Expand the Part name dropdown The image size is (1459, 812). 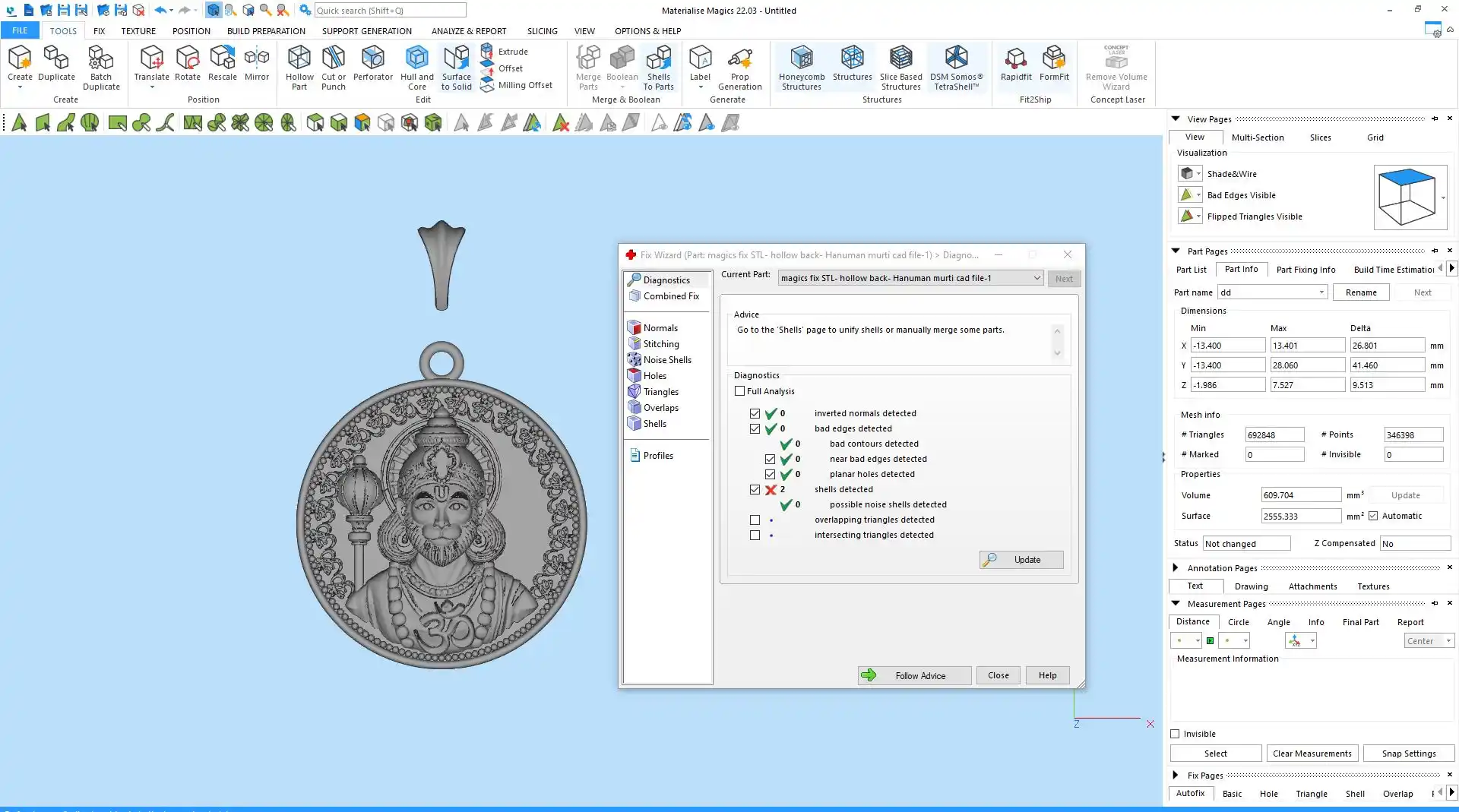coord(1321,292)
